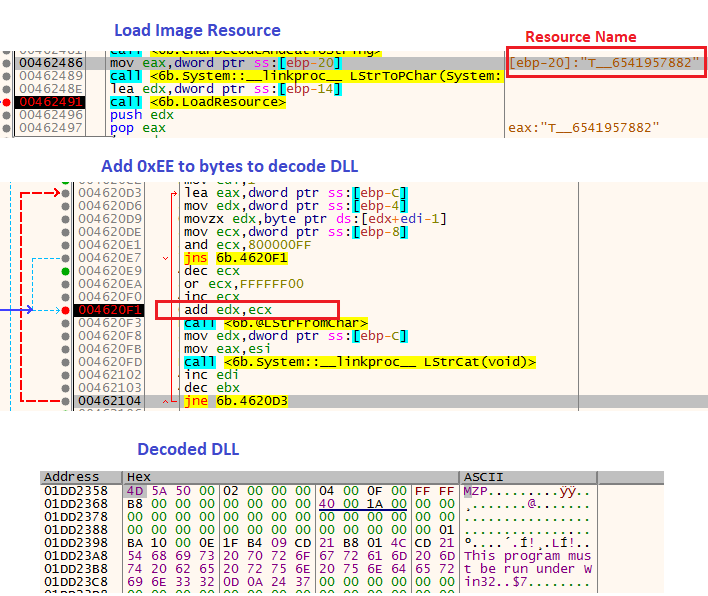The width and height of the screenshot is (708, 596).
Task: Click the or ecx,FFFFFF00 instruction
Action: [243, 284]
